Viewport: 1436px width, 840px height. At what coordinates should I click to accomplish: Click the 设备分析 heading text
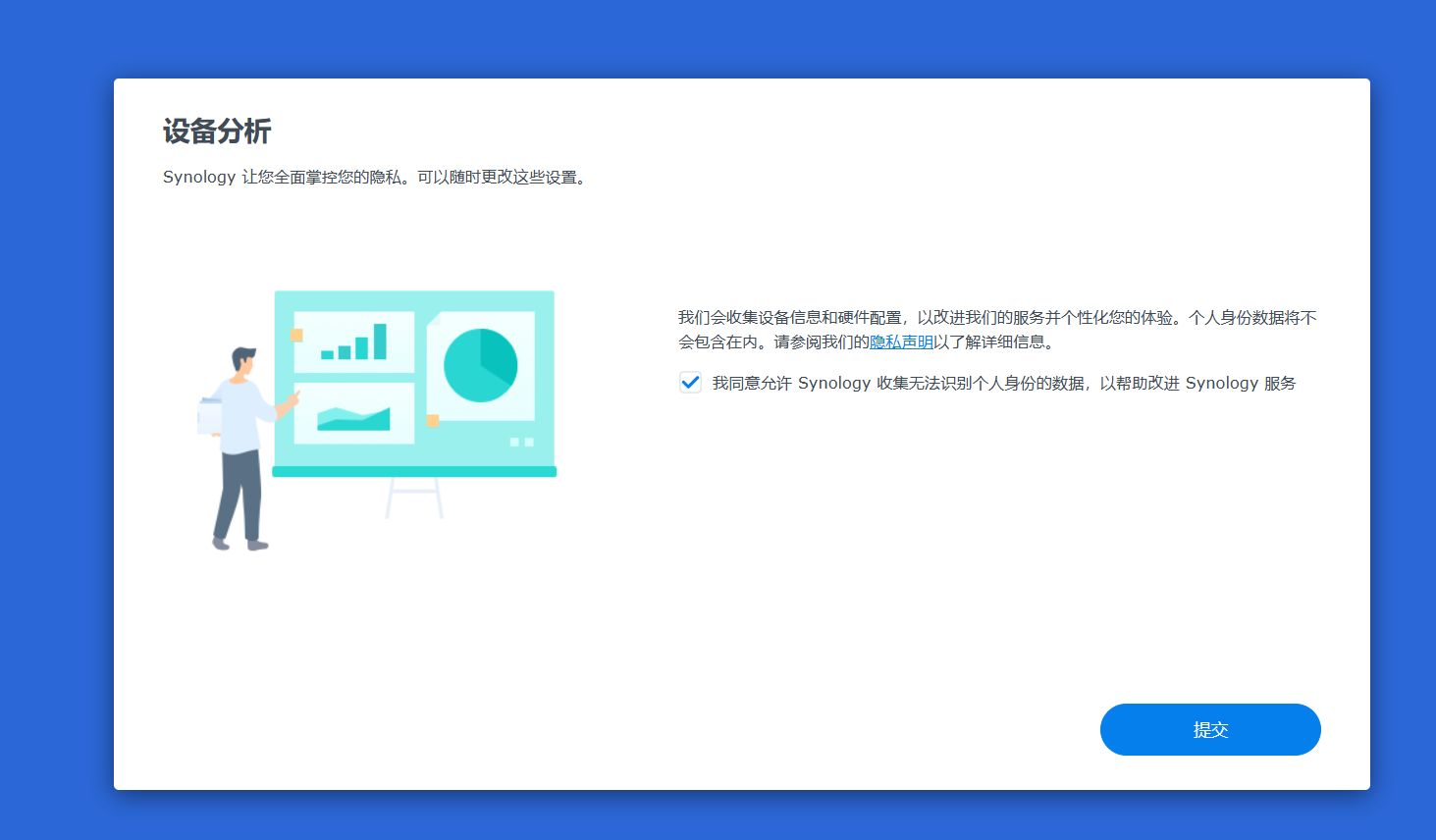click(217, 131)
